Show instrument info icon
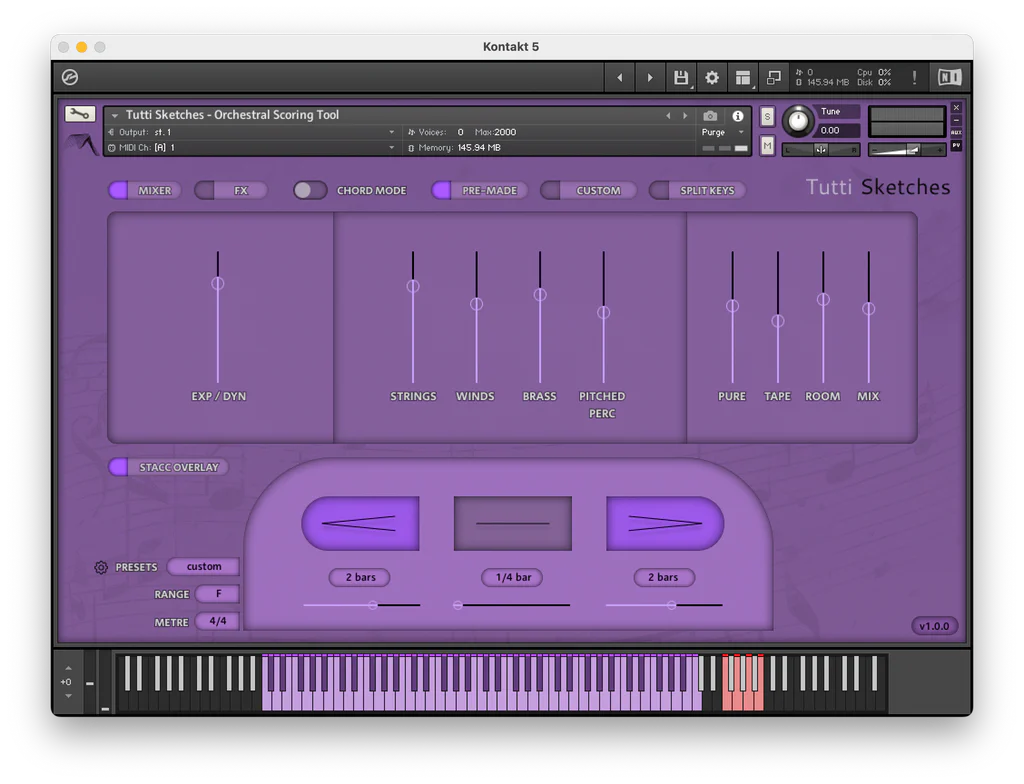 (x=738, y=116)
